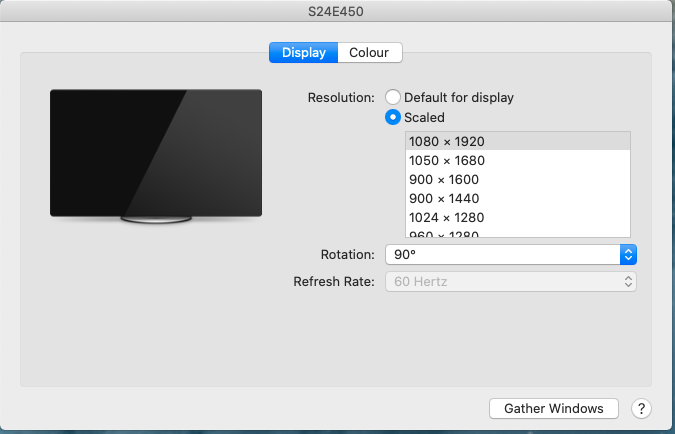
Task: Open the Rotation dropdown set to 90°
Action: pos(511,254)
